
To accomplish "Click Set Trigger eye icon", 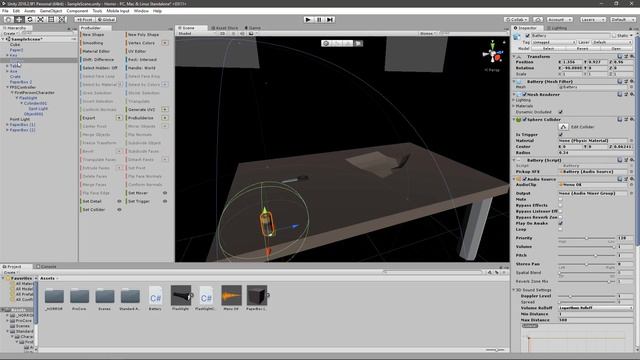I will click(165, 201).
